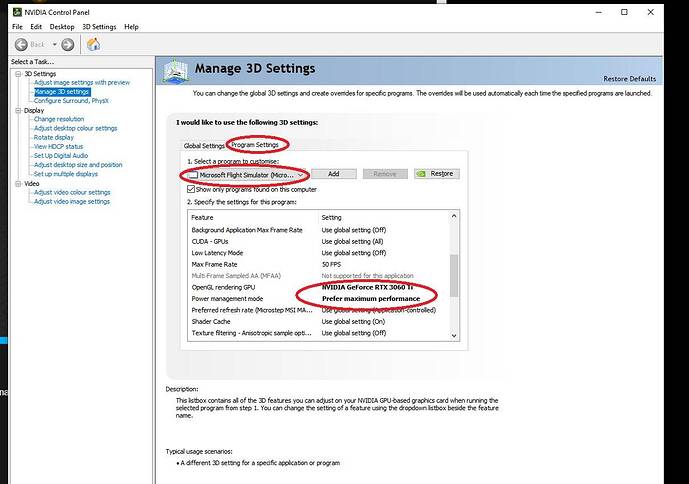Select the Shader Cache setting value
Image resolution: width=689 pixels, height=484 pixels.
[353, 321]
